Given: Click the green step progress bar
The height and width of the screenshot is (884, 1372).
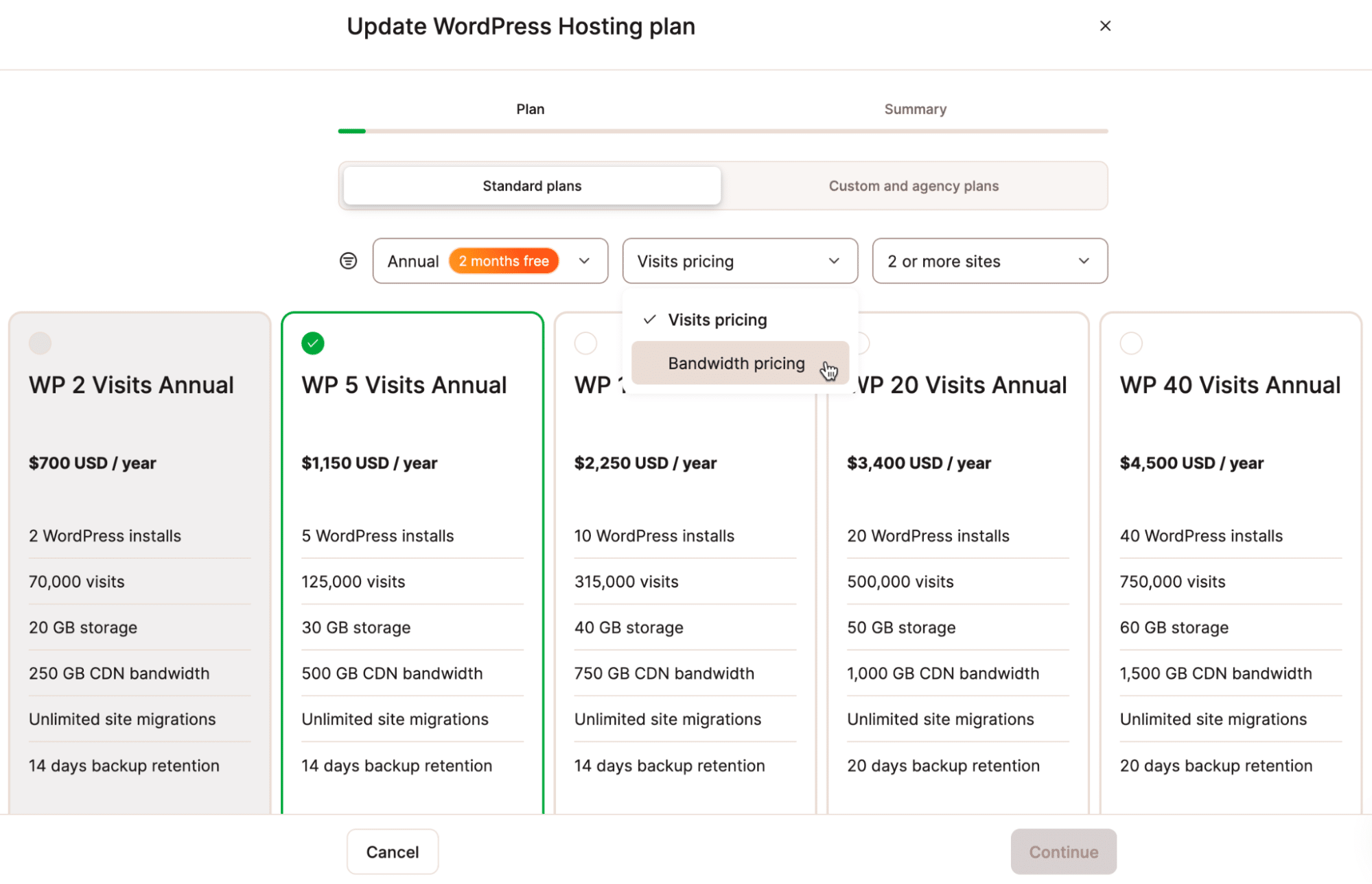Looking at the screenshot, I should pyautogui.click(x=352, y=131).
